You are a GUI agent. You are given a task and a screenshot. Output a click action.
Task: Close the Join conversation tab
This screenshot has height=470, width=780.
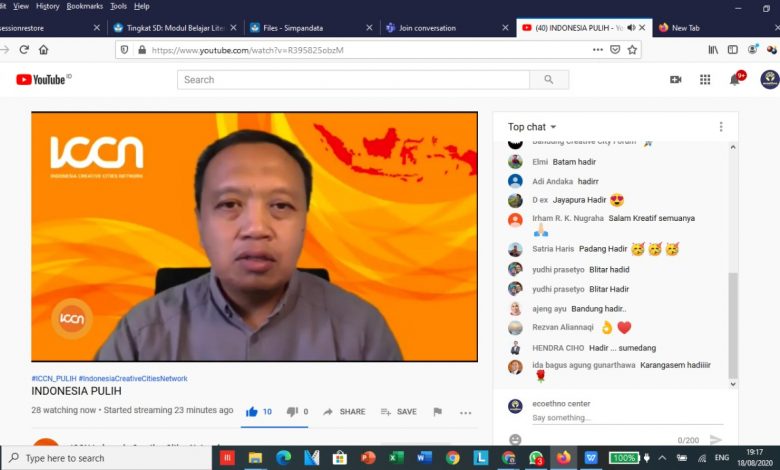click(505, 28)
